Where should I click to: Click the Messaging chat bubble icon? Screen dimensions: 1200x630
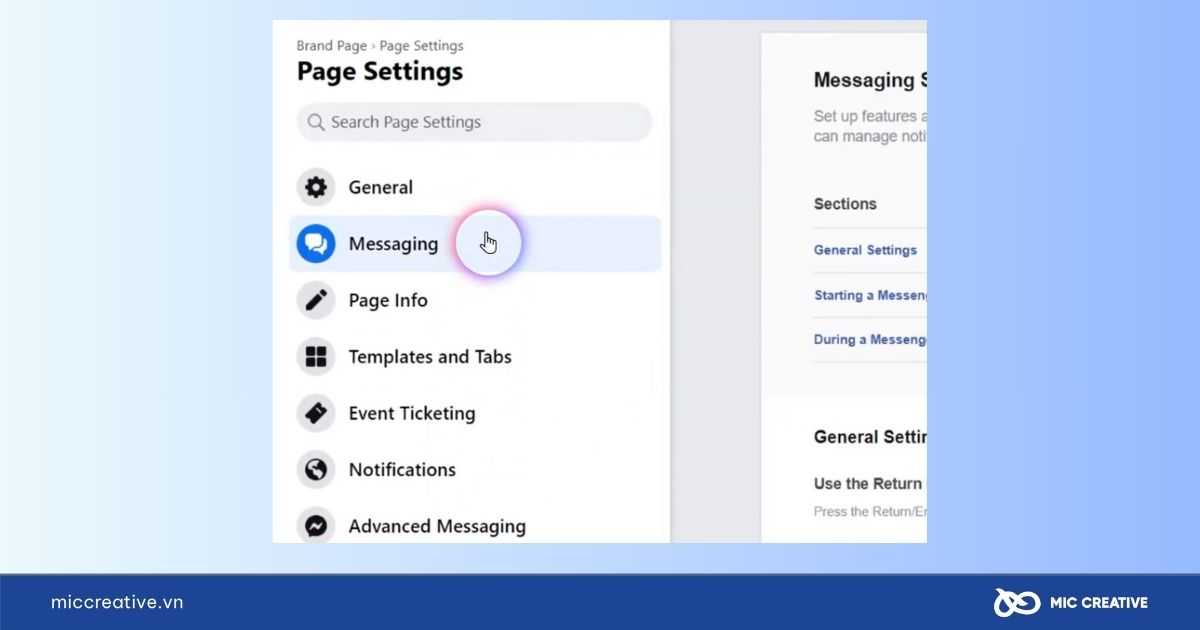(316, 244)
